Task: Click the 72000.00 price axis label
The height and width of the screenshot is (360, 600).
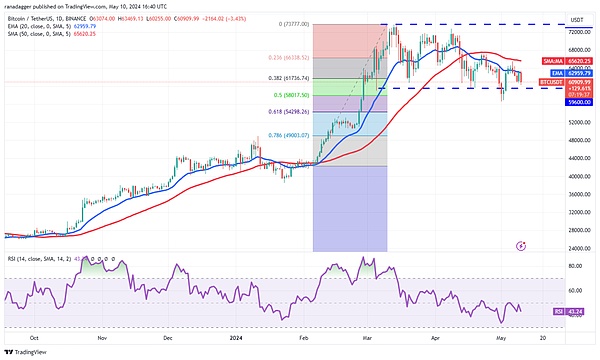Action: 580,32
